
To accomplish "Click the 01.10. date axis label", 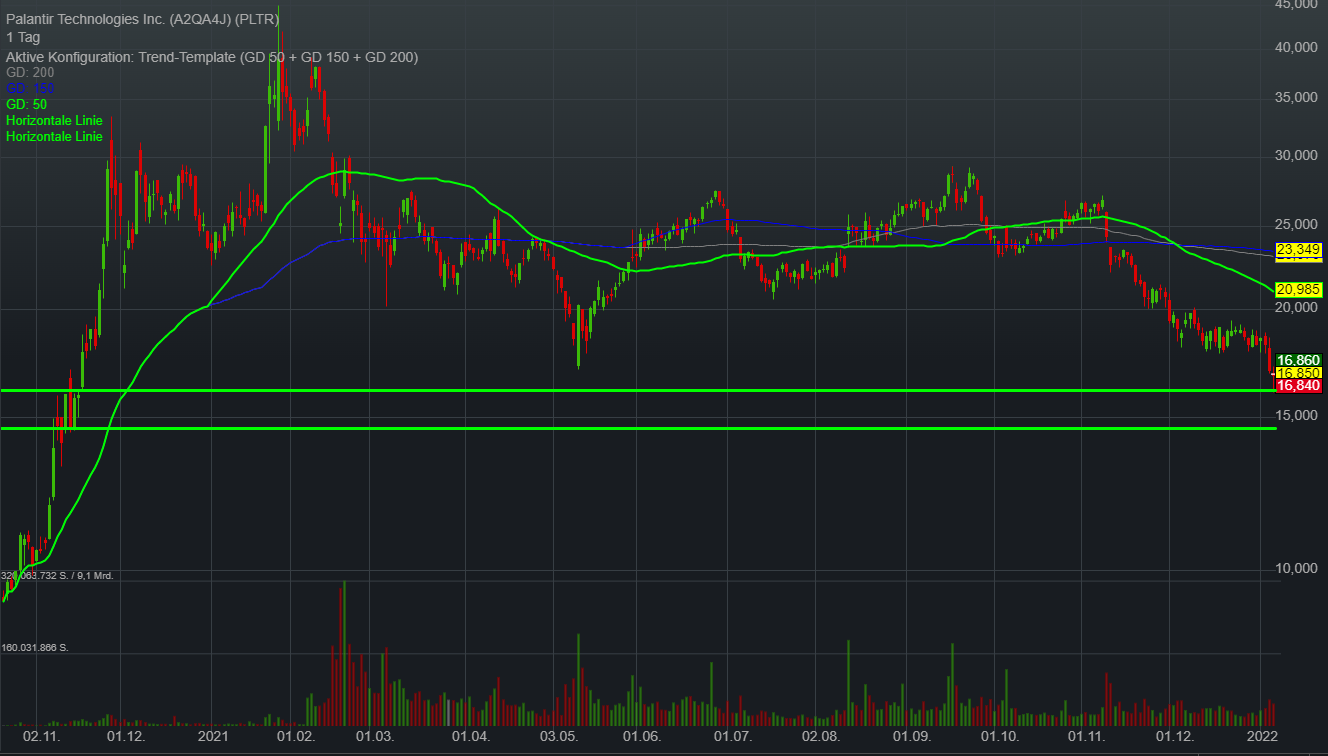I will tap(999, 736).
